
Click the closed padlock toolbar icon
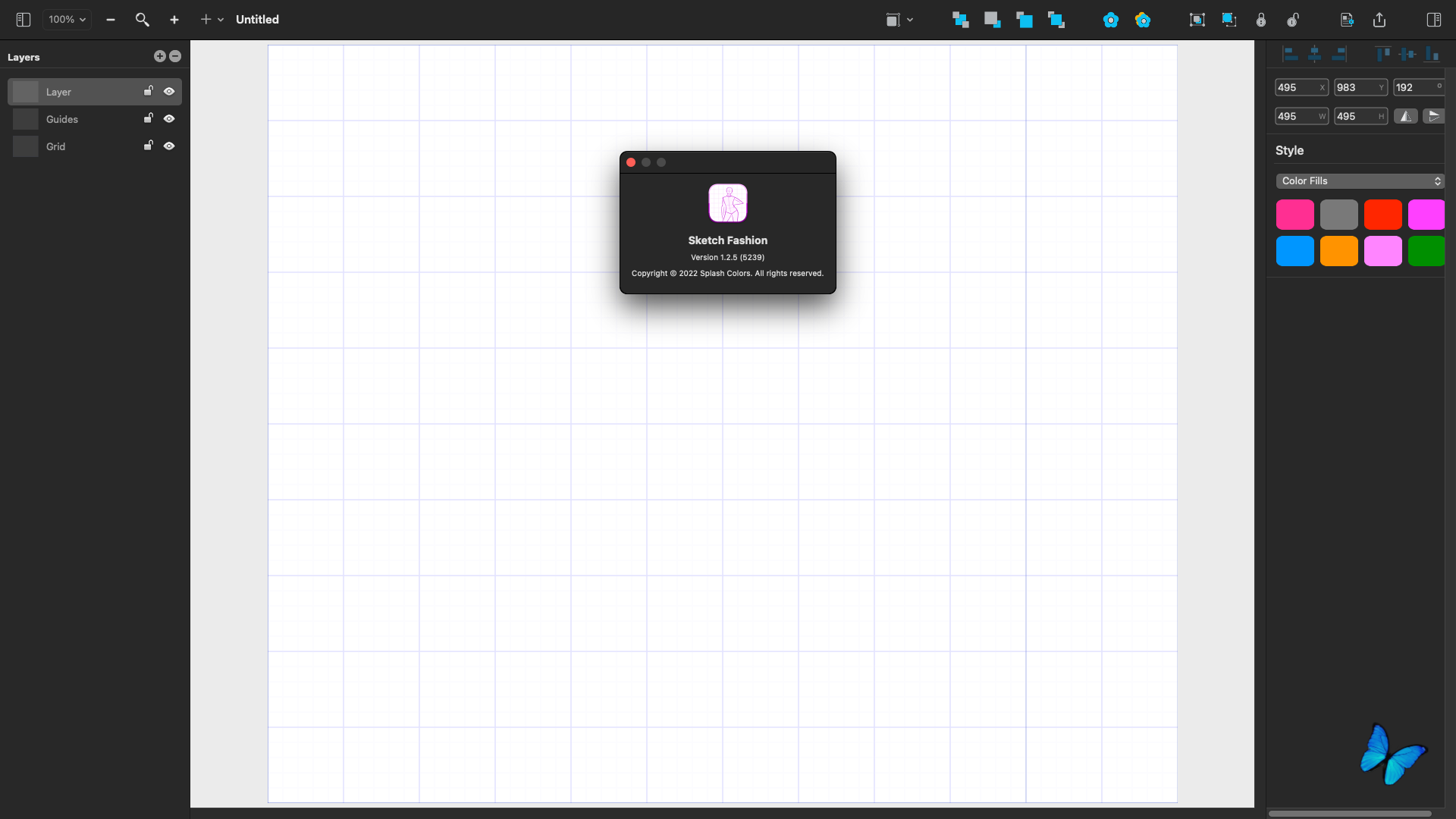click(1261, 20)
